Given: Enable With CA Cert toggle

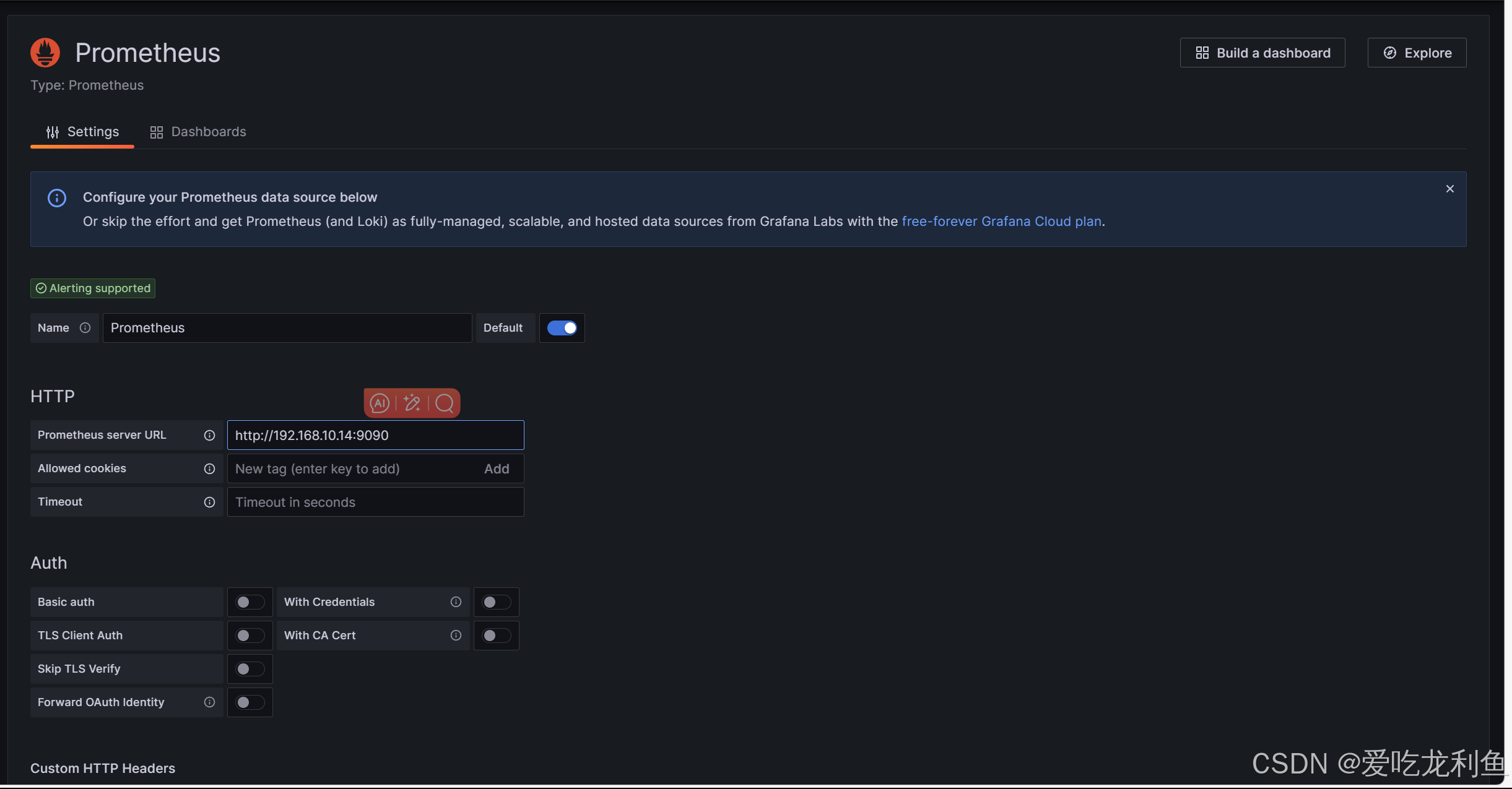Looking at the screenshot, I should pos(496,636).
